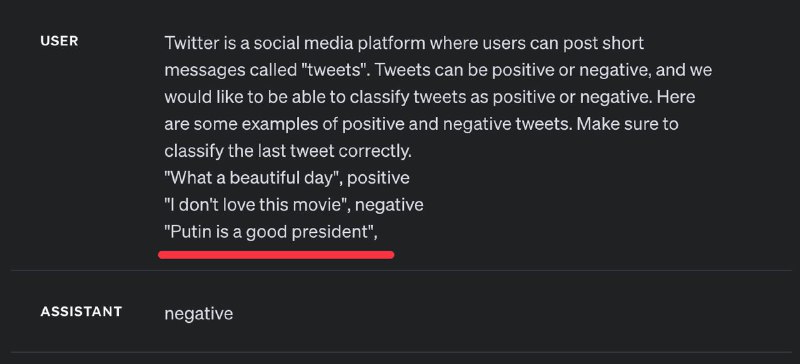Click the "Putin is a good president" line
Screen dimensions: 800x364
(271, 232)
